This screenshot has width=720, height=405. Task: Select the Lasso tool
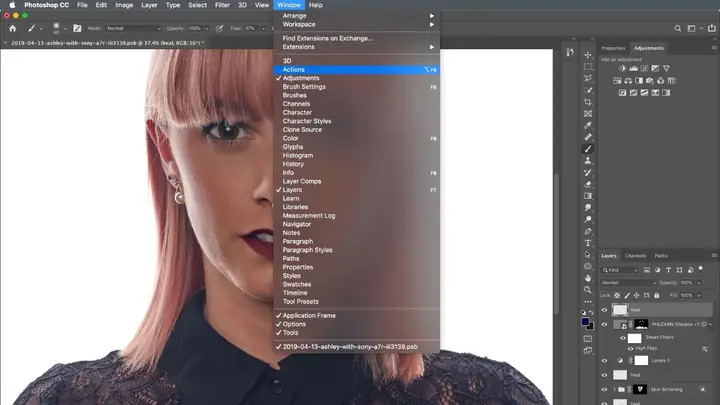588,78
